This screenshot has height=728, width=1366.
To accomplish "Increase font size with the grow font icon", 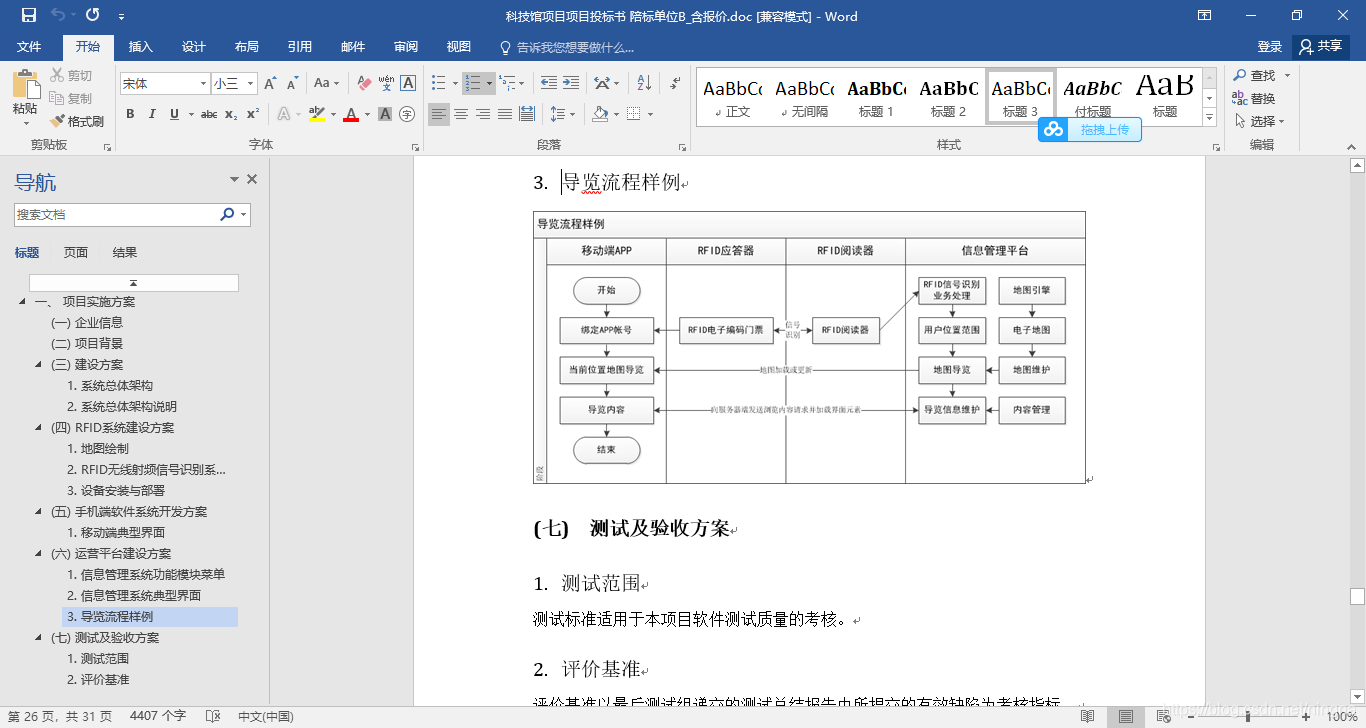I will (x=270, y=84).
